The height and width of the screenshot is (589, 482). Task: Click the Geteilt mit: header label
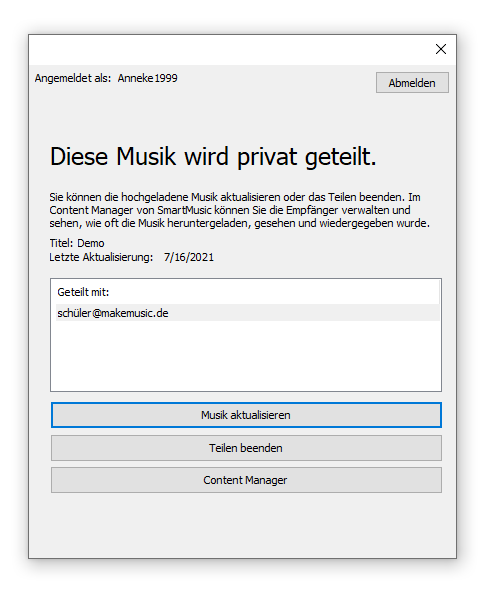[x=83, y=292]
